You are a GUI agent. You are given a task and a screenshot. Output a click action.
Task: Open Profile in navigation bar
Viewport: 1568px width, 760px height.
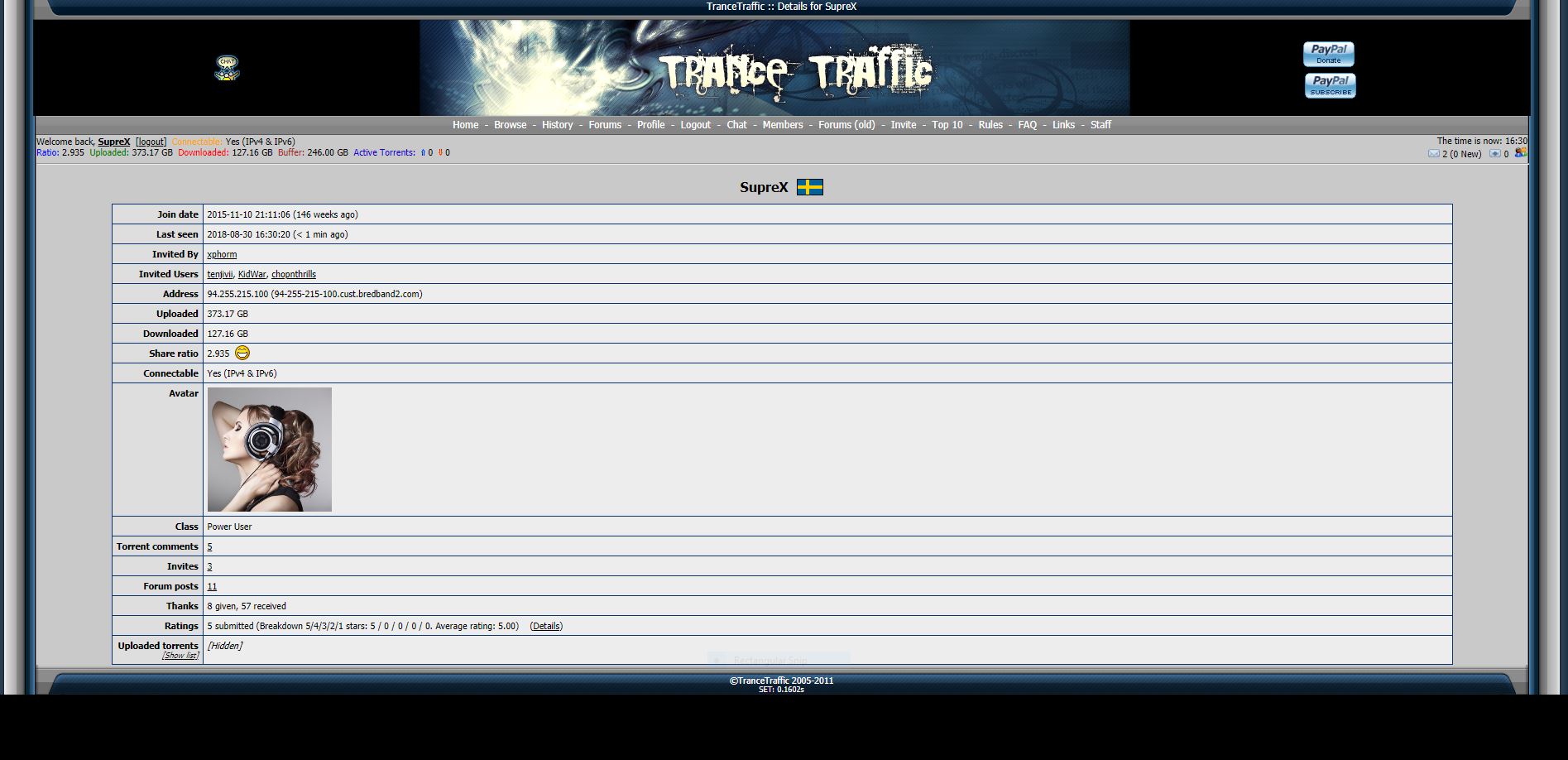coord(650,125)
